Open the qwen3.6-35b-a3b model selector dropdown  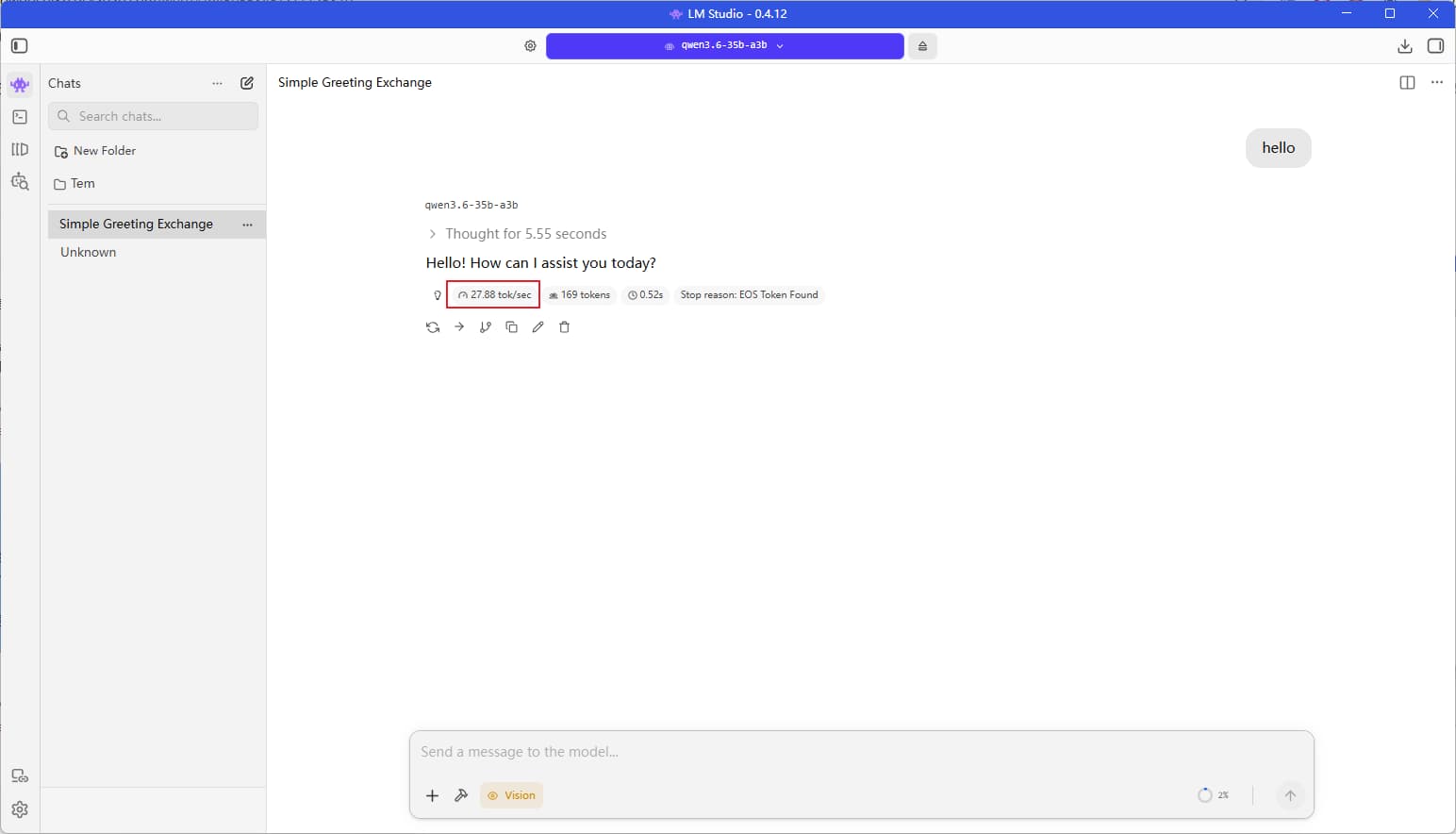tap(724, 46)
